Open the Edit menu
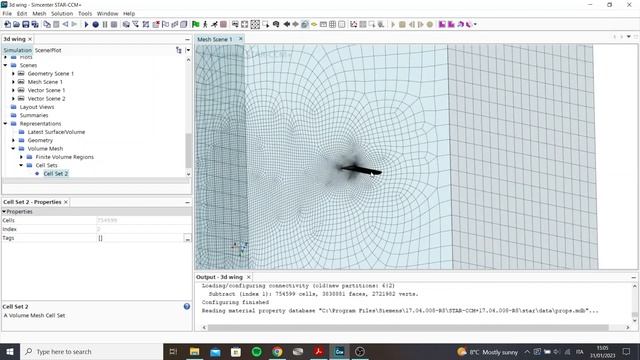640x360 pixels. coord(22,13)
